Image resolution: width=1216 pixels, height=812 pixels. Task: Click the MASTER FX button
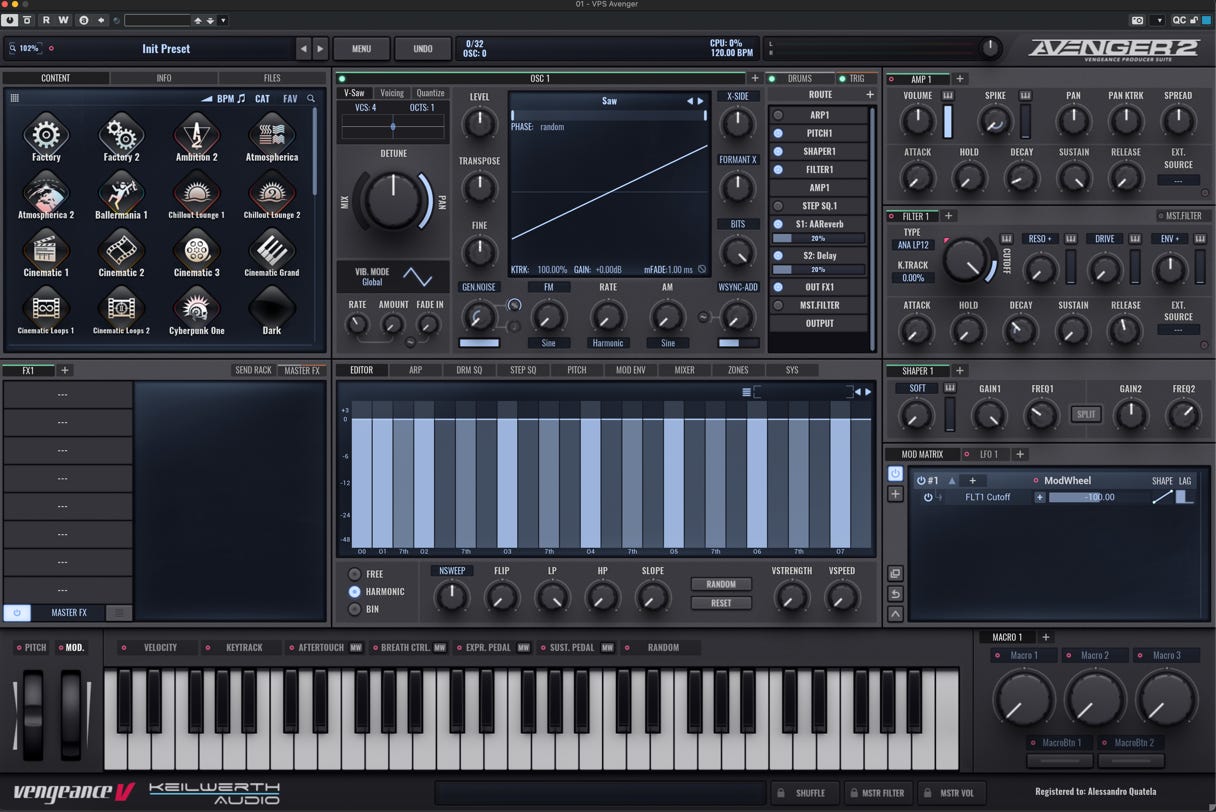point(69,612)
